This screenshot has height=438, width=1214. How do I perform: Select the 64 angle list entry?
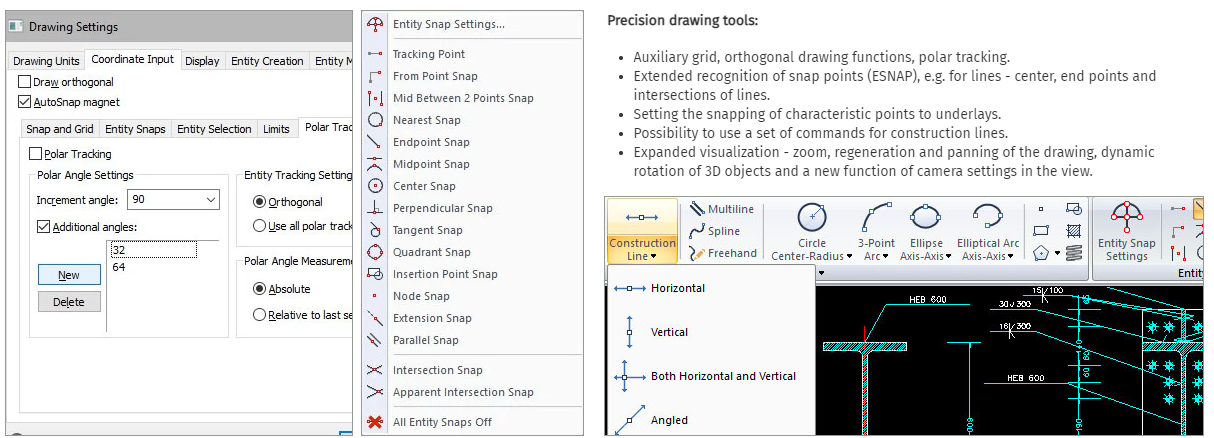(119, 267)
